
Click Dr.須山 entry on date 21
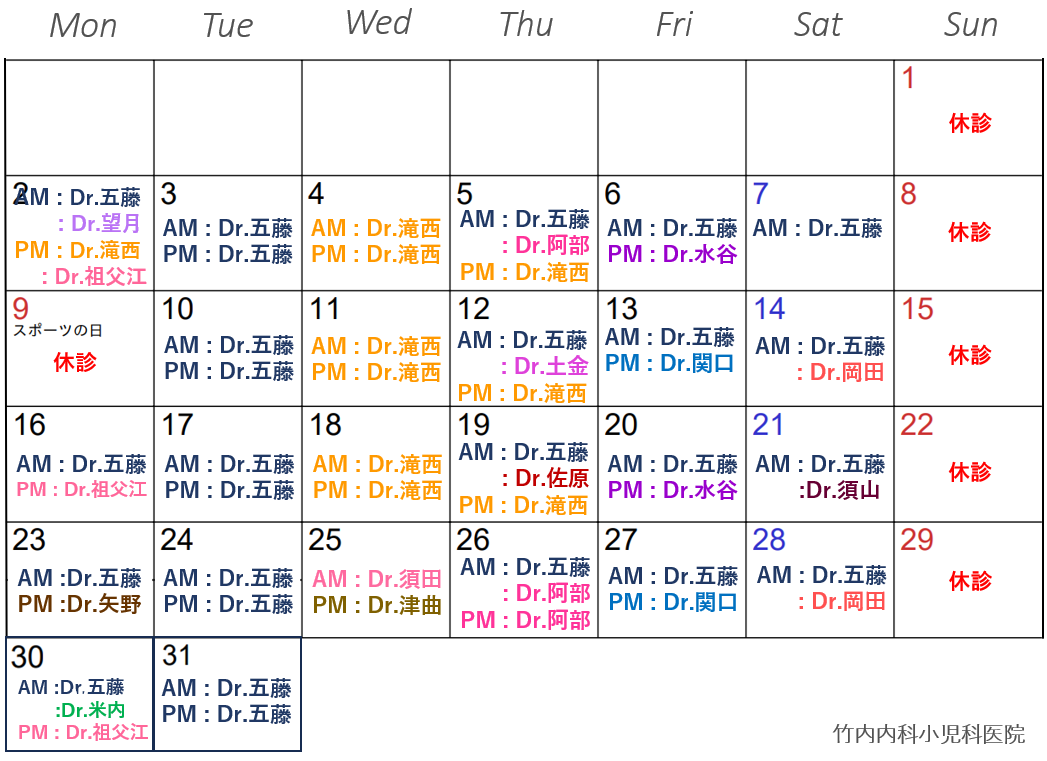[839, 491]
